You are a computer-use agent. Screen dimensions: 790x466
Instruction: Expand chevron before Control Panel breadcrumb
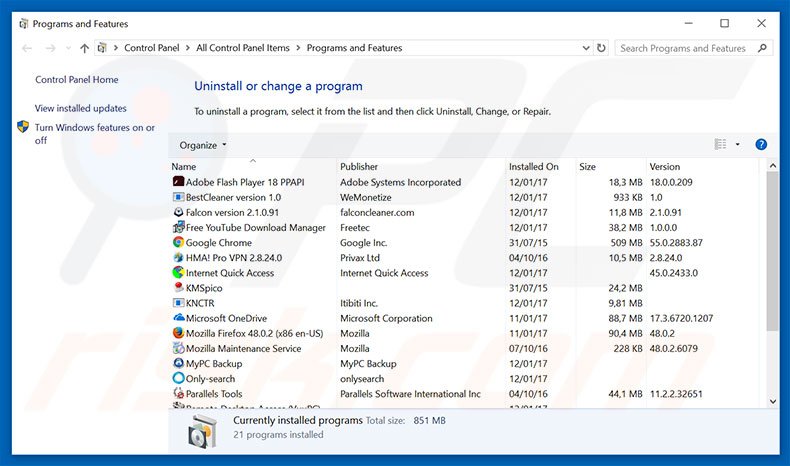click(x=115, y=48)
